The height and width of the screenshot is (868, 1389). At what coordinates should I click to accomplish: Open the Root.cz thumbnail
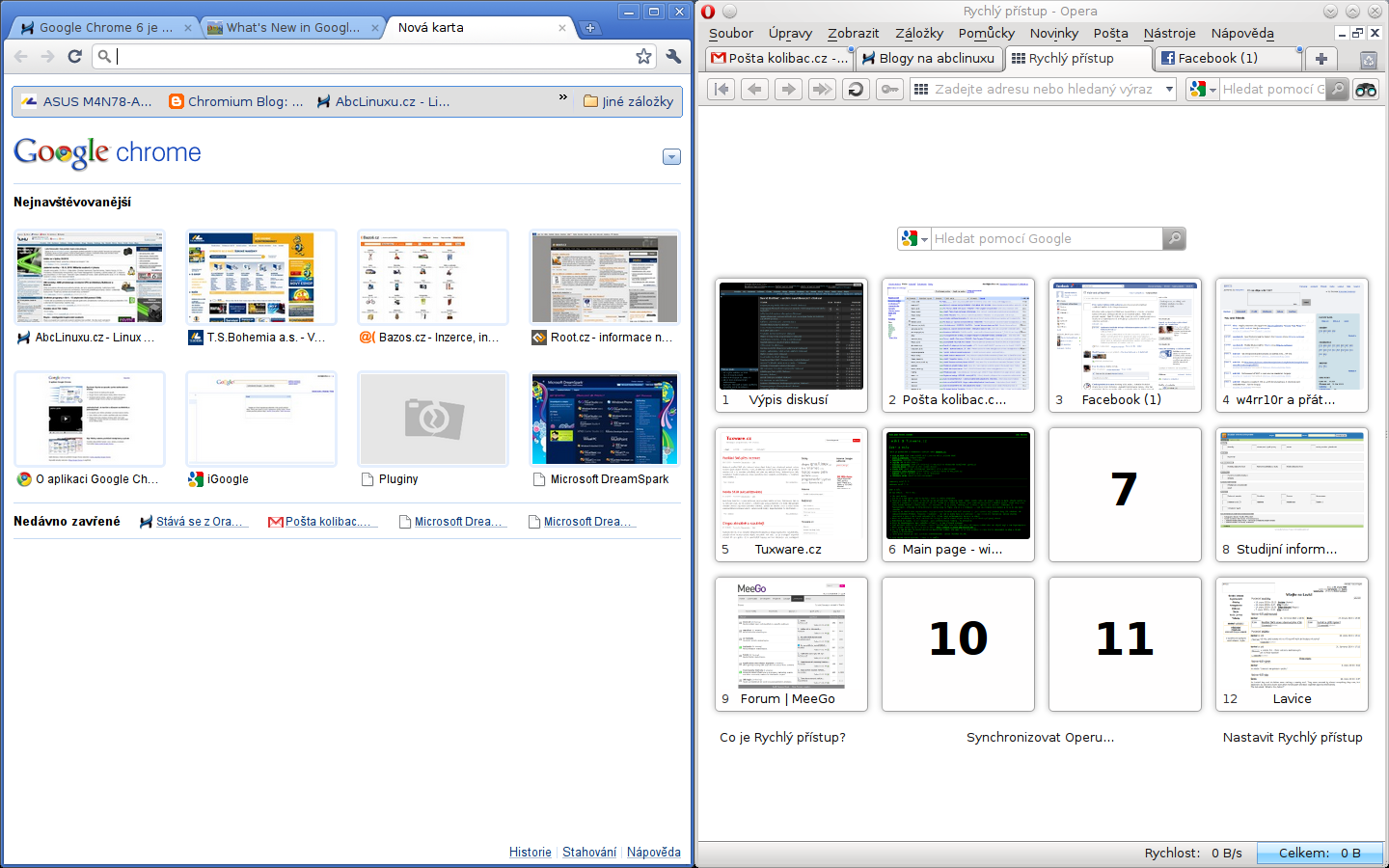coord(605,277)
